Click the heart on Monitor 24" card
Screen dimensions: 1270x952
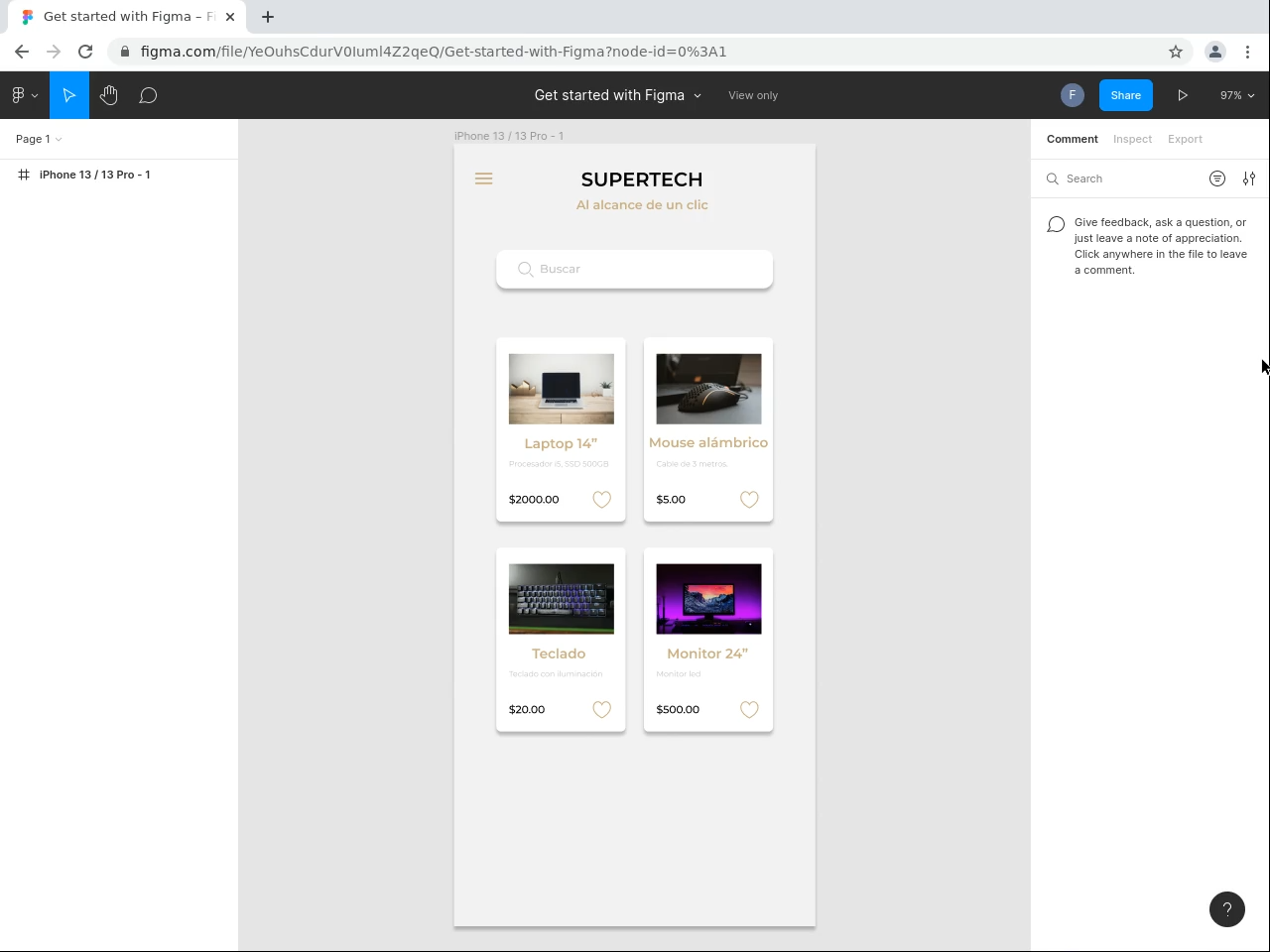[x=749, y=710]
